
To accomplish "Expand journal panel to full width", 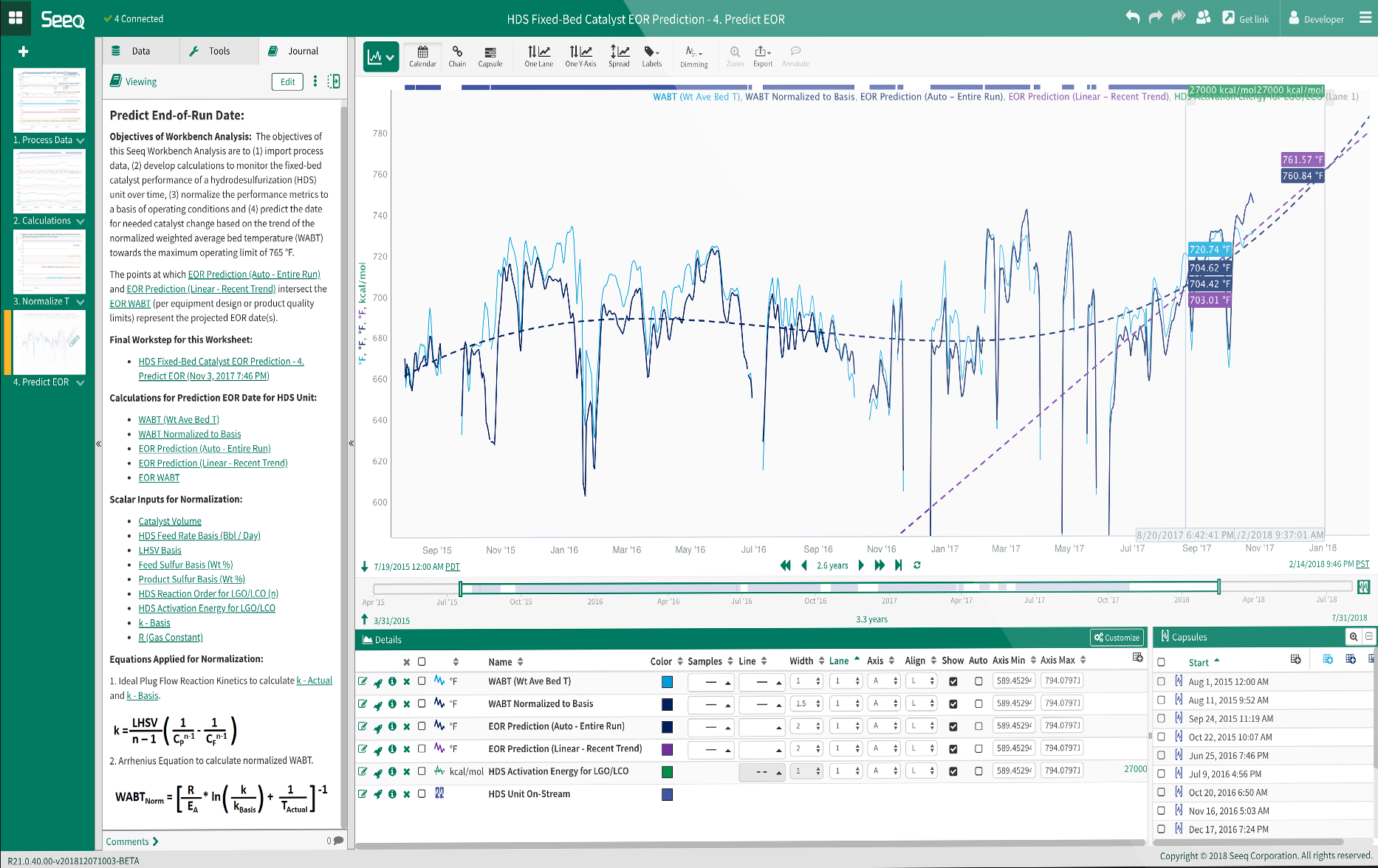I will coord(334,81).
